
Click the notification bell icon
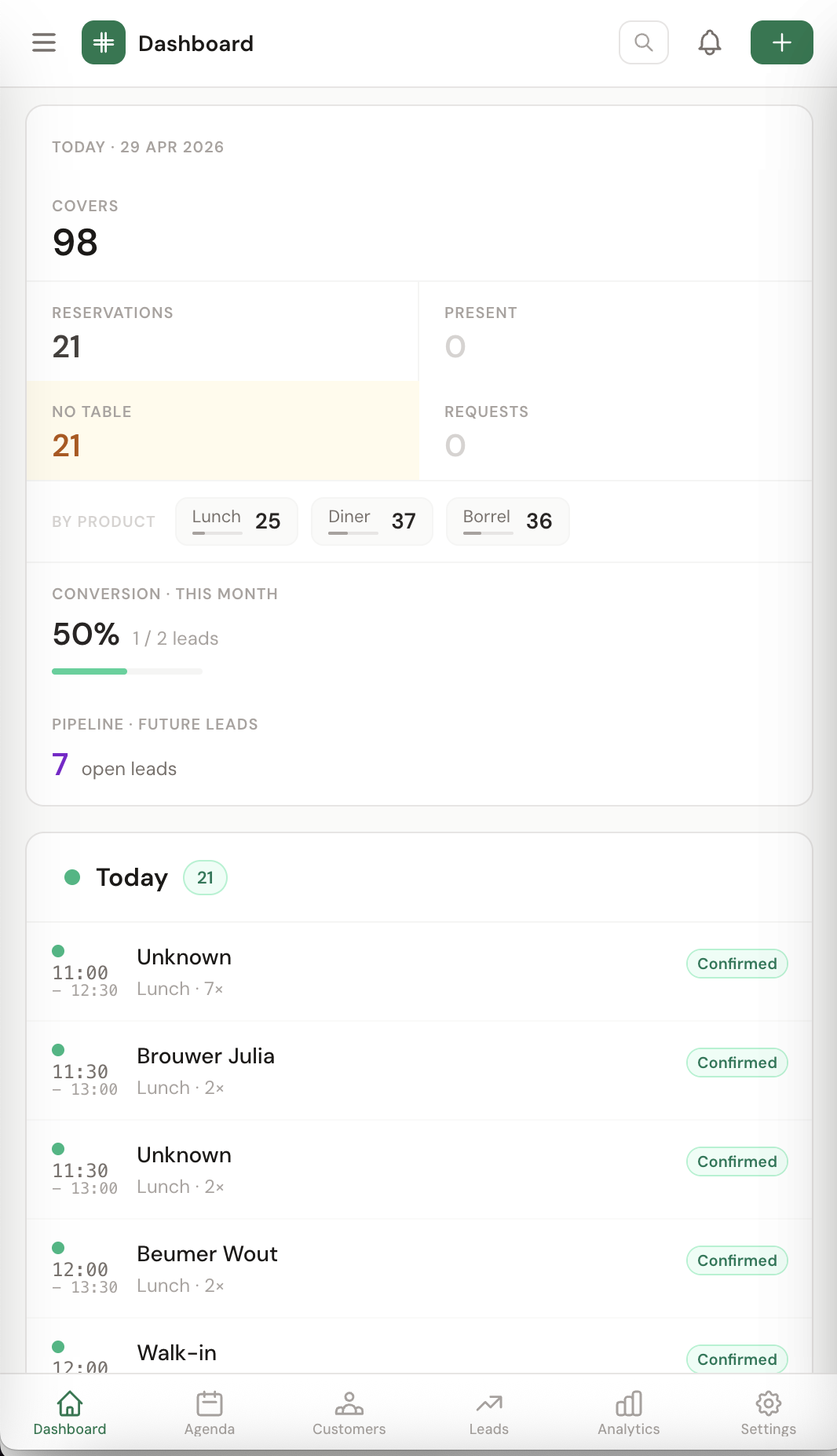coord(709,42)
